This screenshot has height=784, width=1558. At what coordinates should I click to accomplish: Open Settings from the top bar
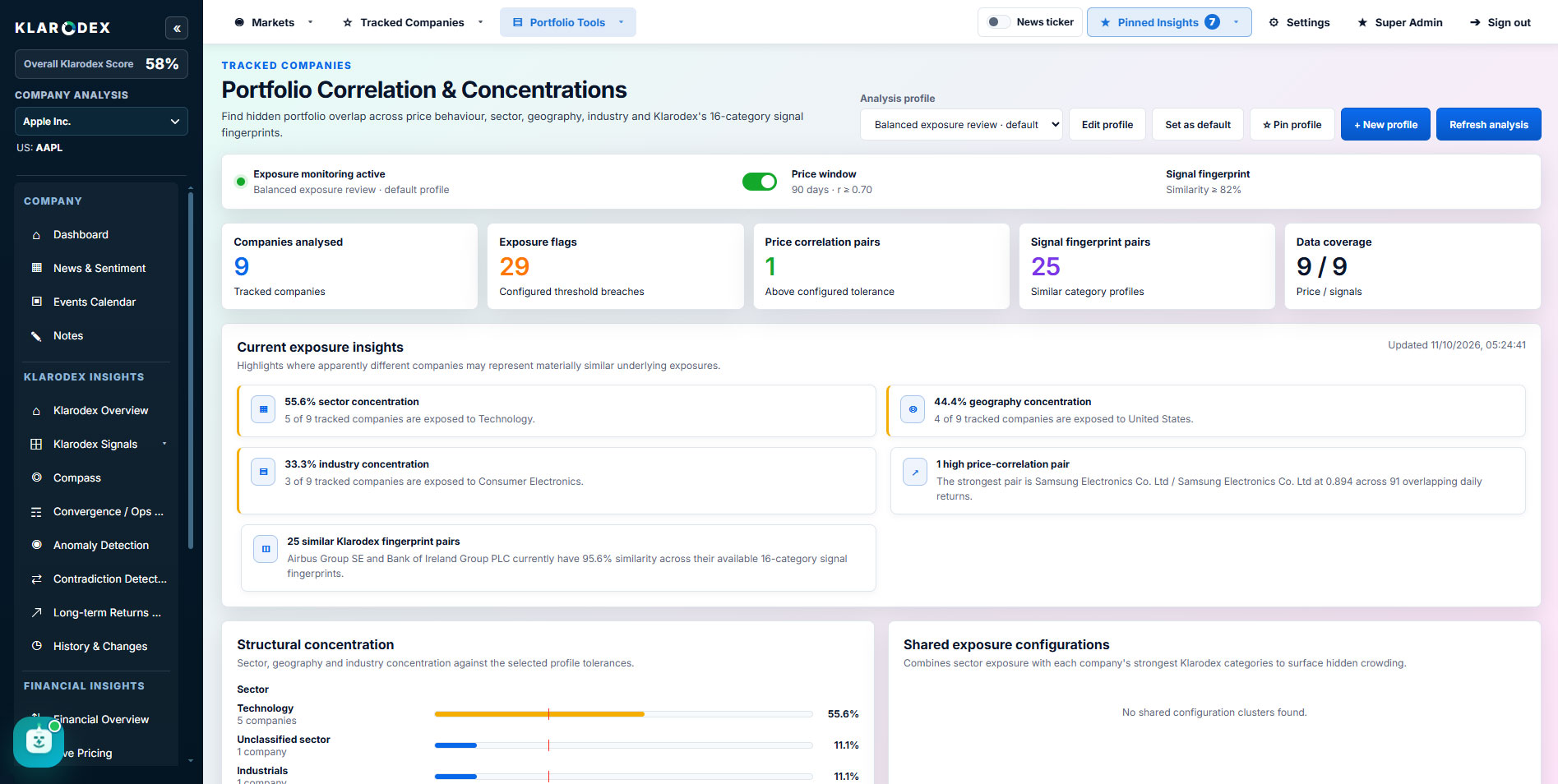[x=1299, y=22]
